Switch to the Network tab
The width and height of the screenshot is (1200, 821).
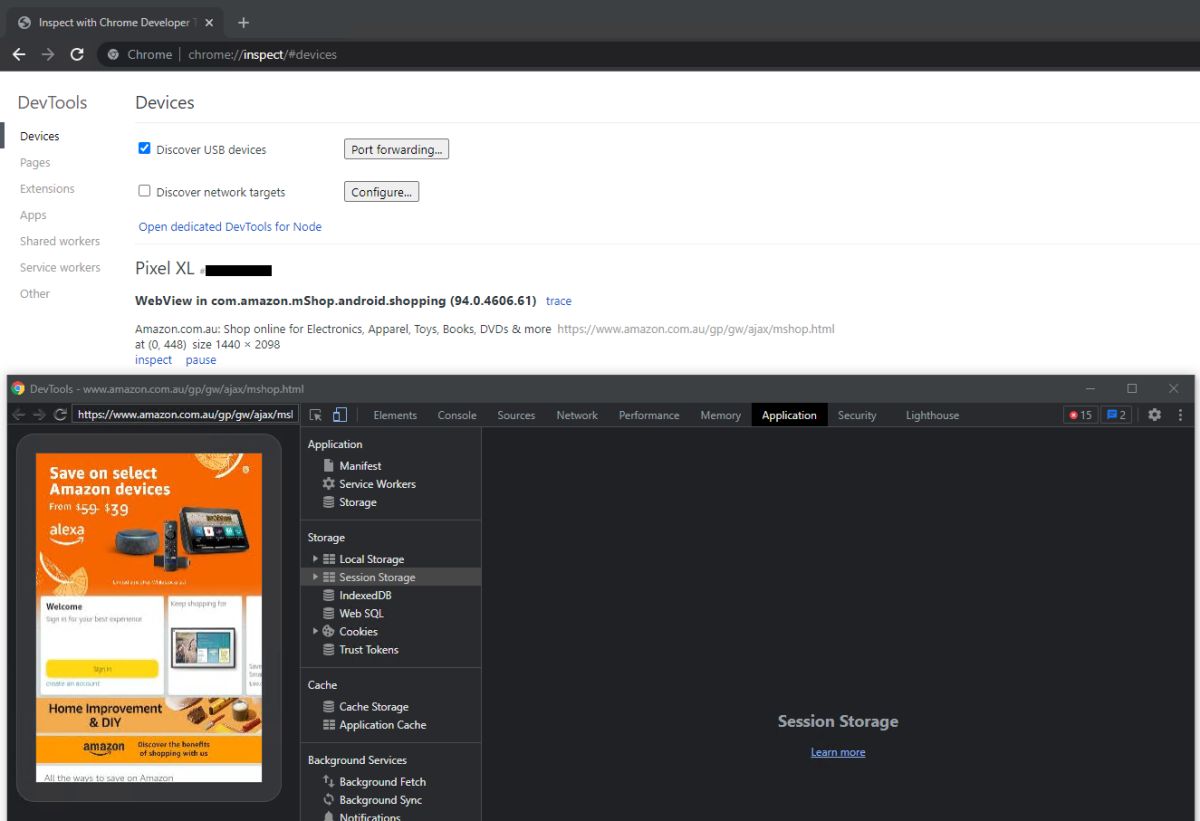[x=577, y=415]
